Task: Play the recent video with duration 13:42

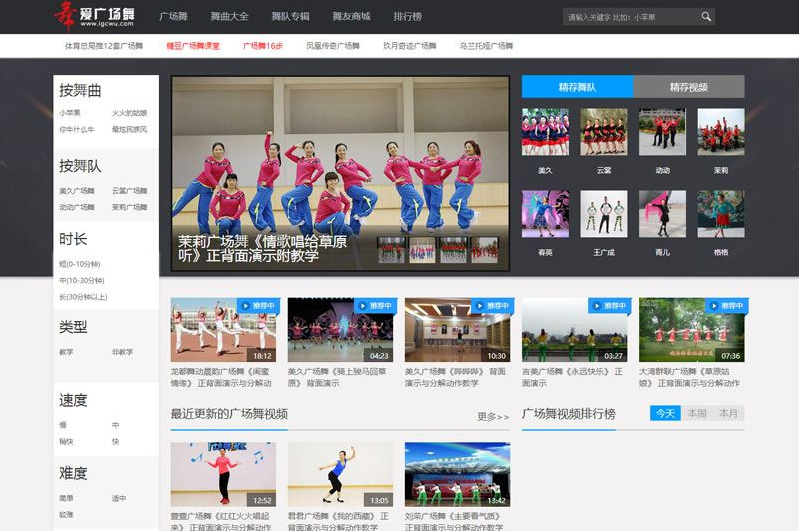Action: pyautogui.click(x=458, y=474)
